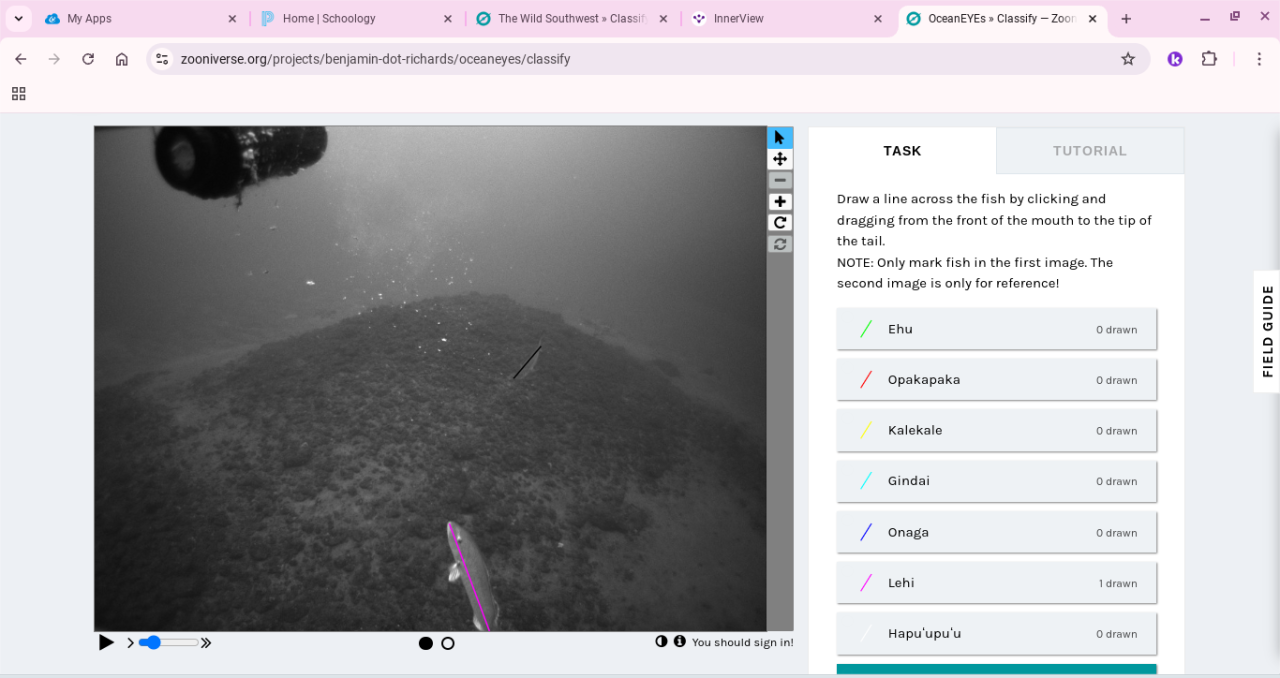
Task: Switch to Home | Schoology tab
Action: pos(356,18)
